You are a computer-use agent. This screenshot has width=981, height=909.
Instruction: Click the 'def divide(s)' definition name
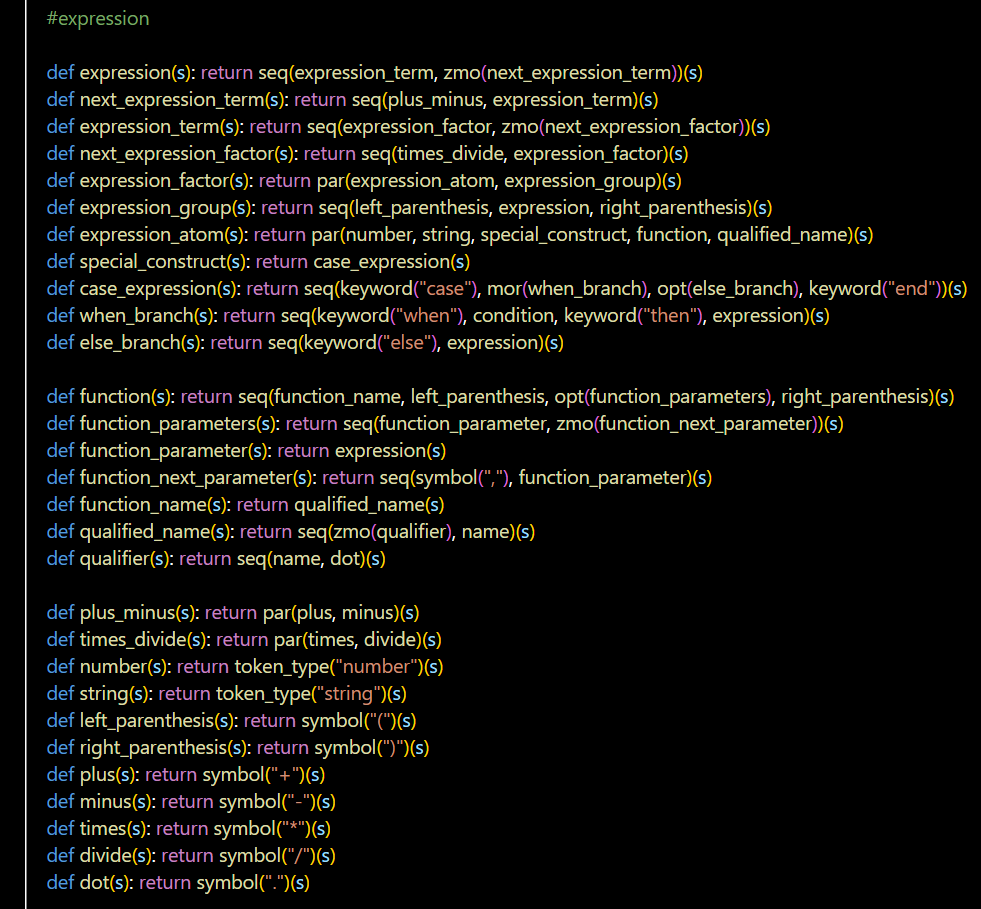(x=106, y=854)
